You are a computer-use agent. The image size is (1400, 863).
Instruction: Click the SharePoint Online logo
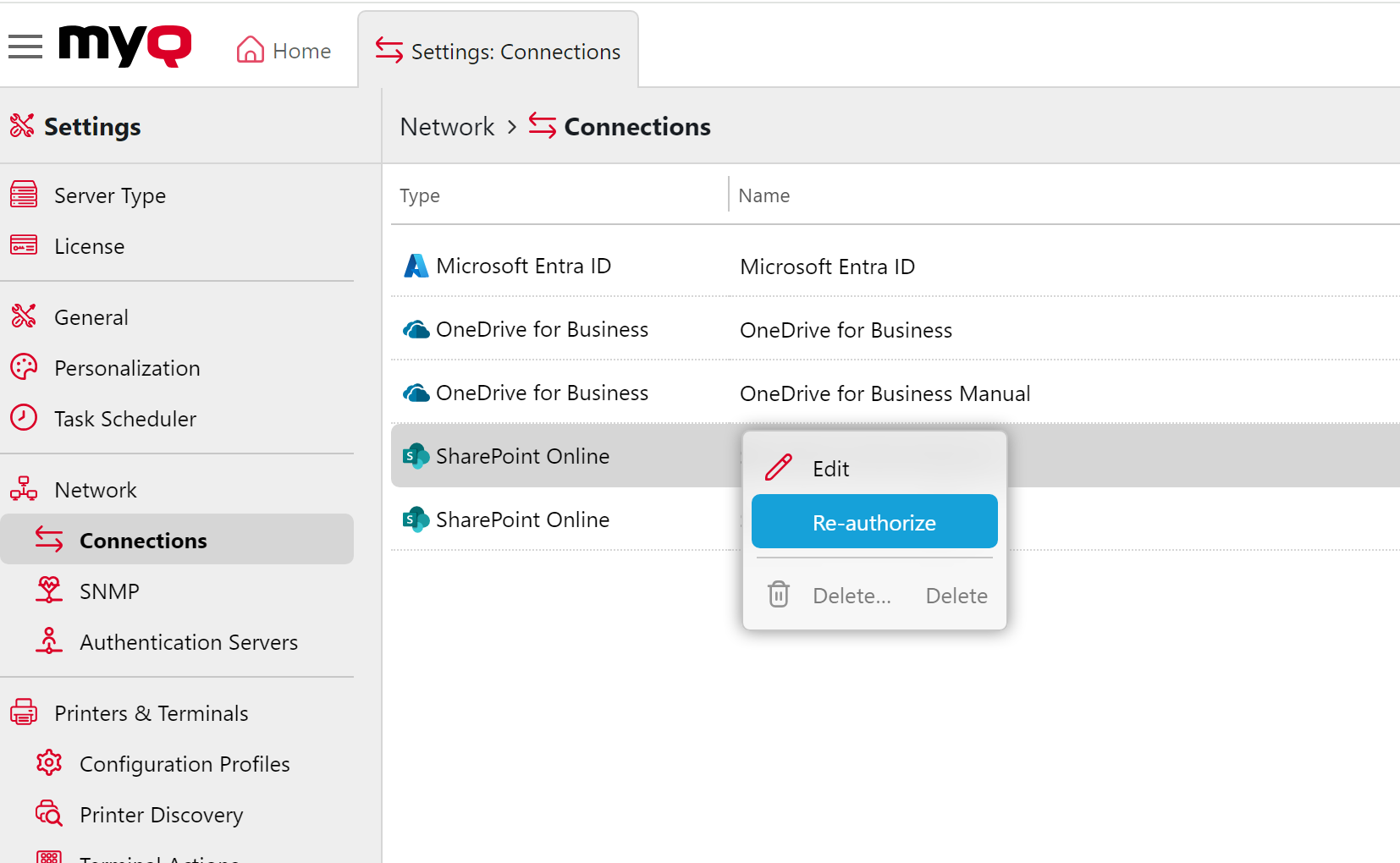tap(416, 455)
